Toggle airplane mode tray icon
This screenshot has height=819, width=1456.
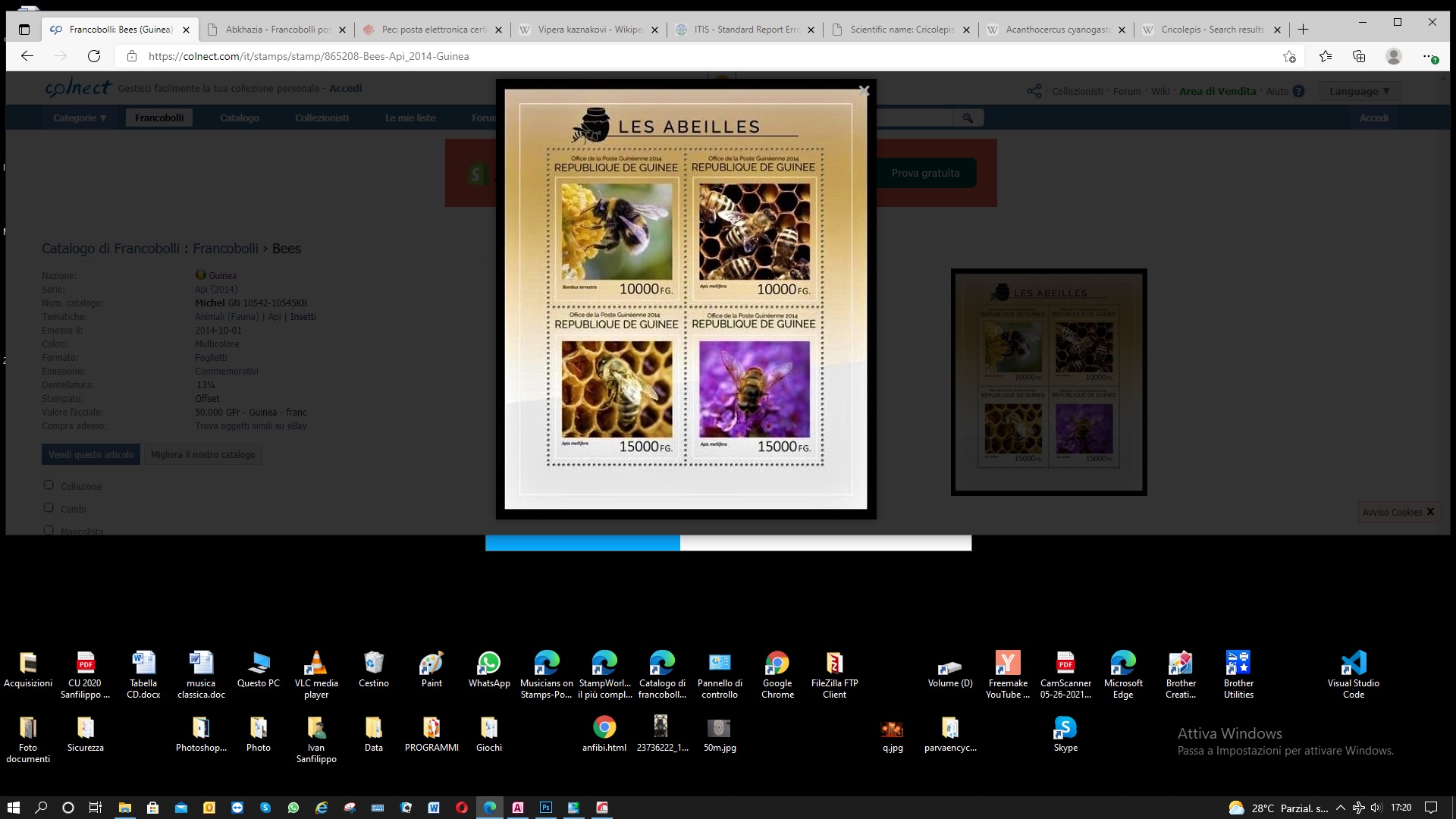(1358, 808)
